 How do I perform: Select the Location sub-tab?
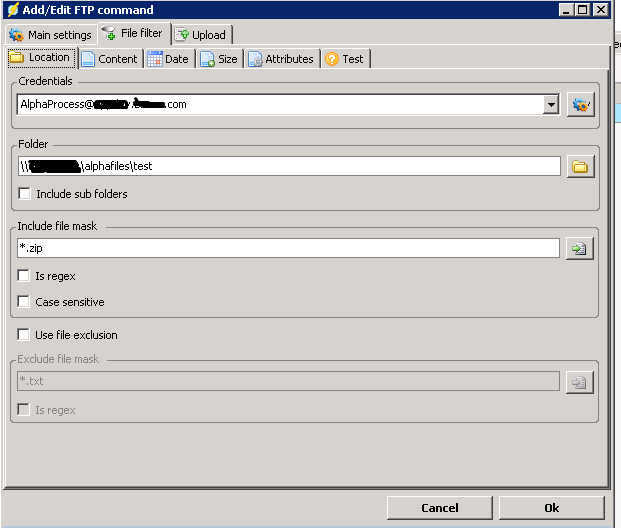pyautogui.click(x=41, y=58)
